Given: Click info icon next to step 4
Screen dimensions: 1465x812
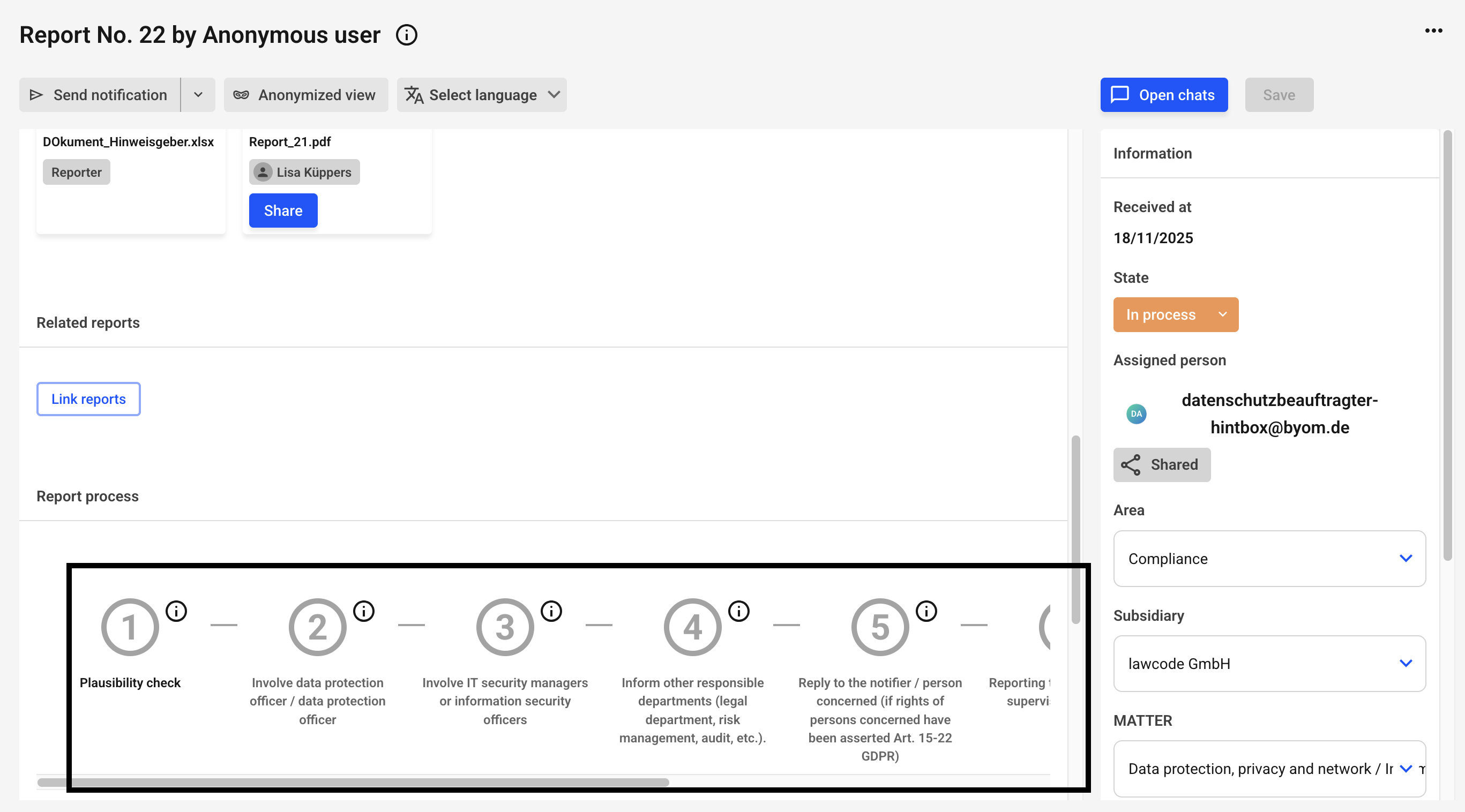Looking at the screenshot, I should [739, 611].
